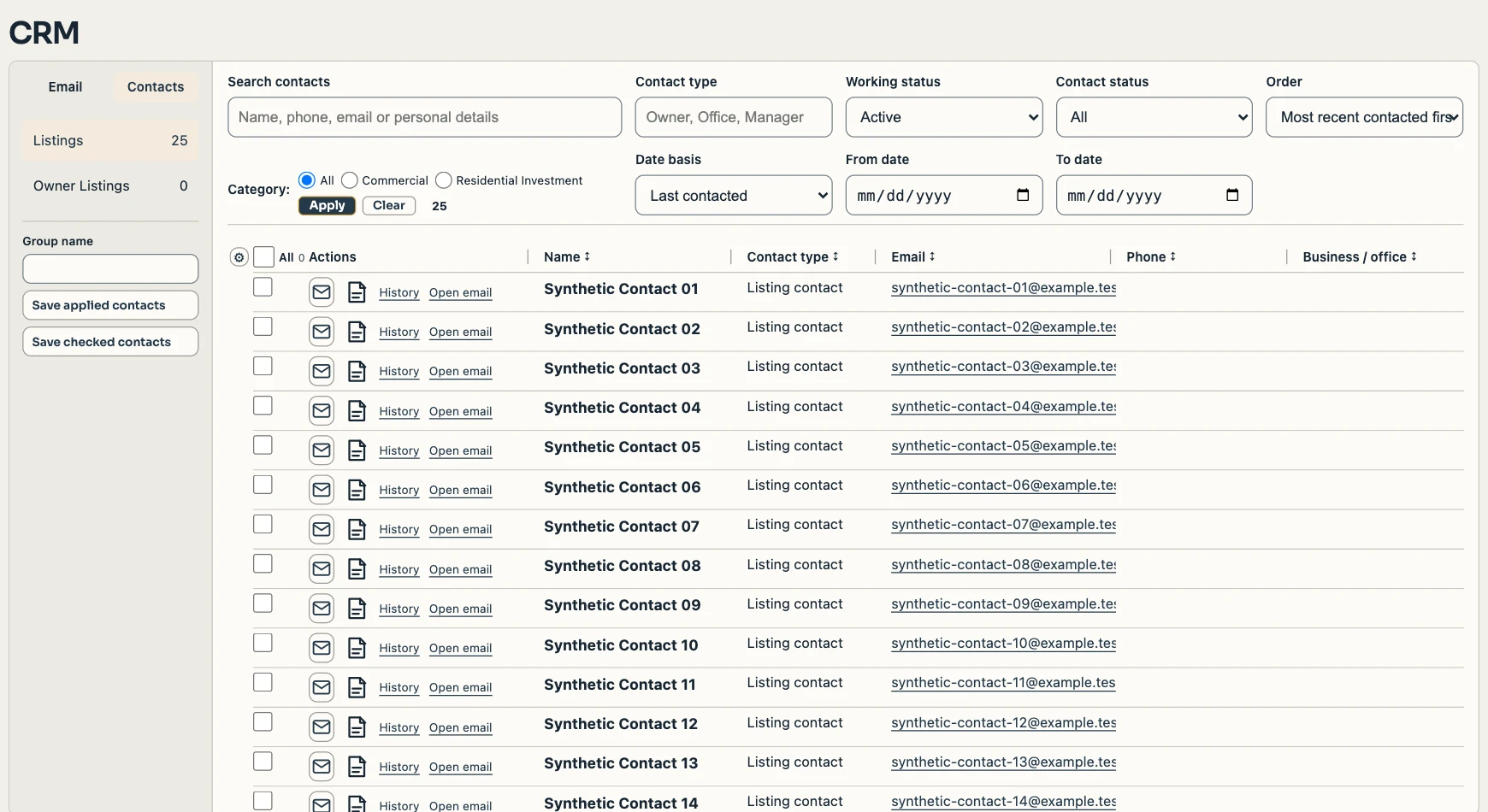Select Residential Investment category radio
This screenshot has height=812, width=1488.
tap(443, 180)
